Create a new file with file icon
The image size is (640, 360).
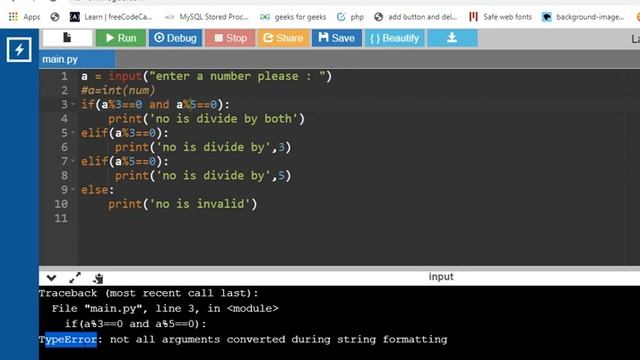67,38
